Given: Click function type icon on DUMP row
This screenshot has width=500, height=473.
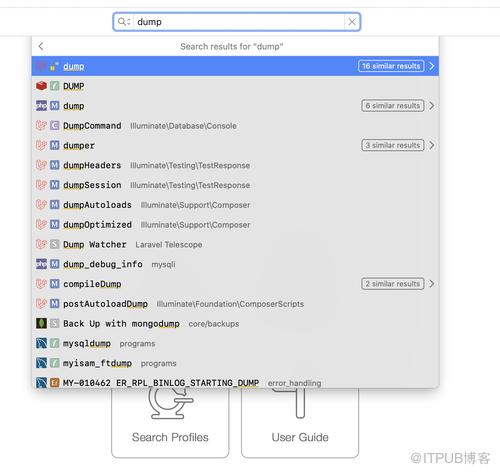Looking at the screenshot, I should pos(55,86).
